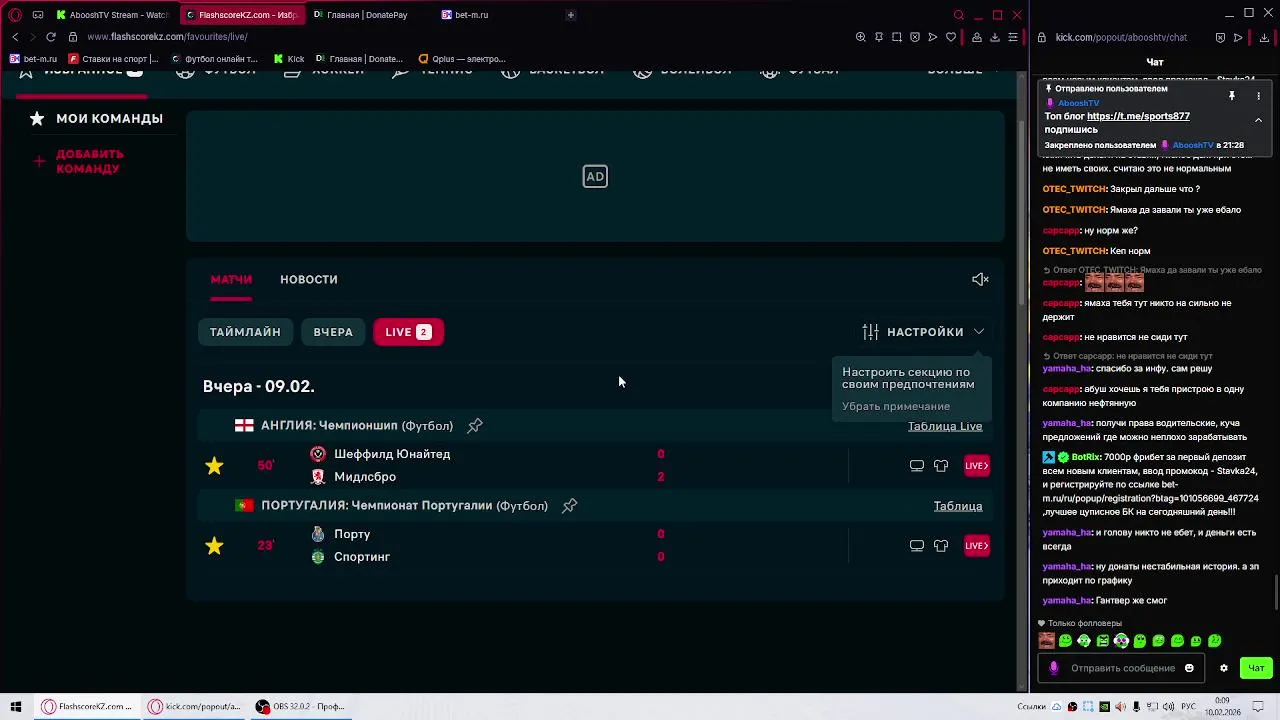This screenshot has height=720, width=1280.
Task: Switch to AbooshTV Stream browser tab
Action: point(112,15)
